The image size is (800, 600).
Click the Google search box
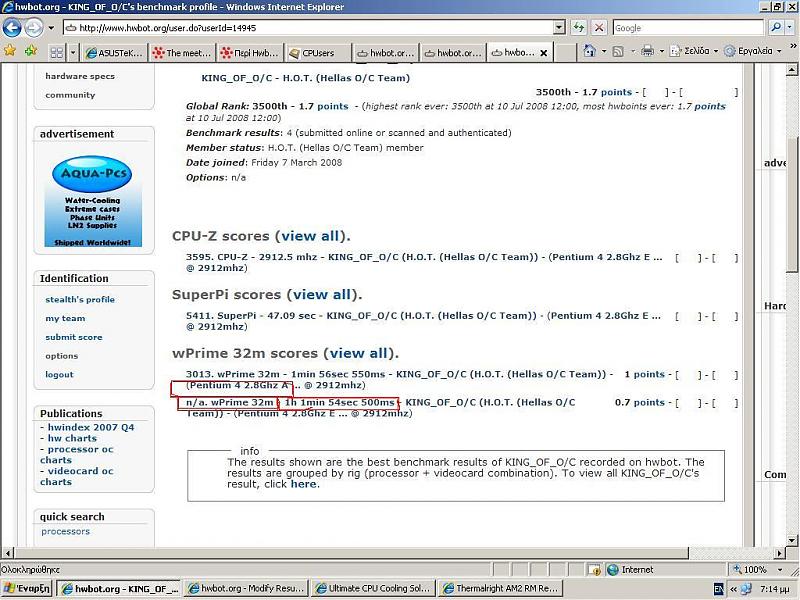[x=688, y=28]
